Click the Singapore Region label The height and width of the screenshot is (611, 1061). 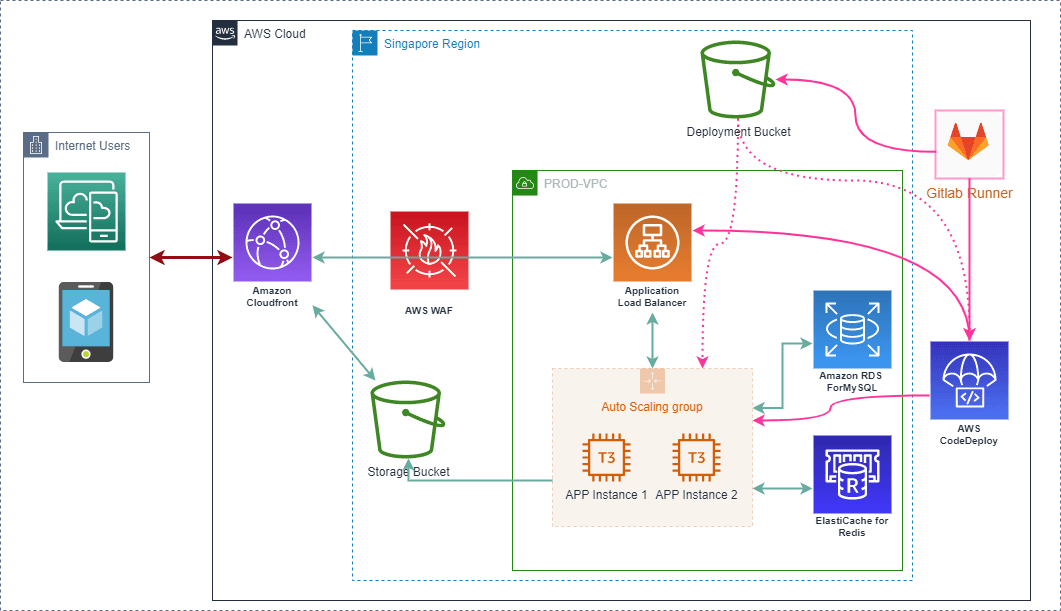(x=432, y=44)
